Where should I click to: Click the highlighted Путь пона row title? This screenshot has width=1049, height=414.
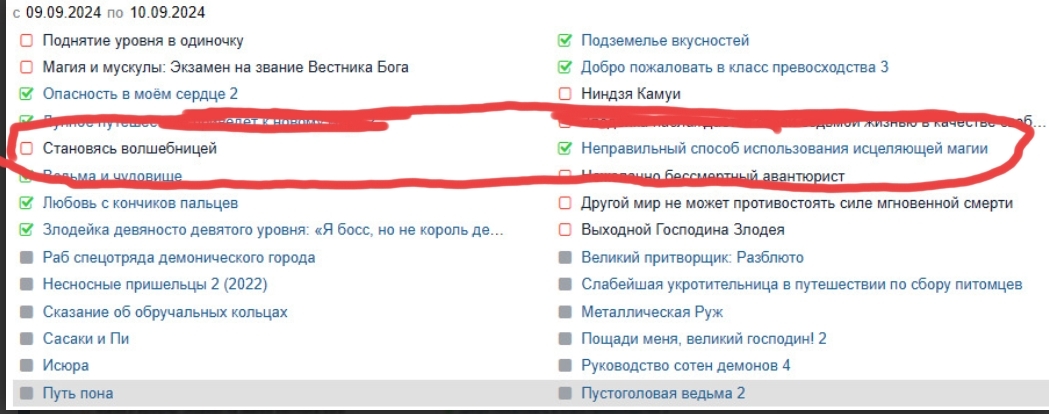pos(78,393)
